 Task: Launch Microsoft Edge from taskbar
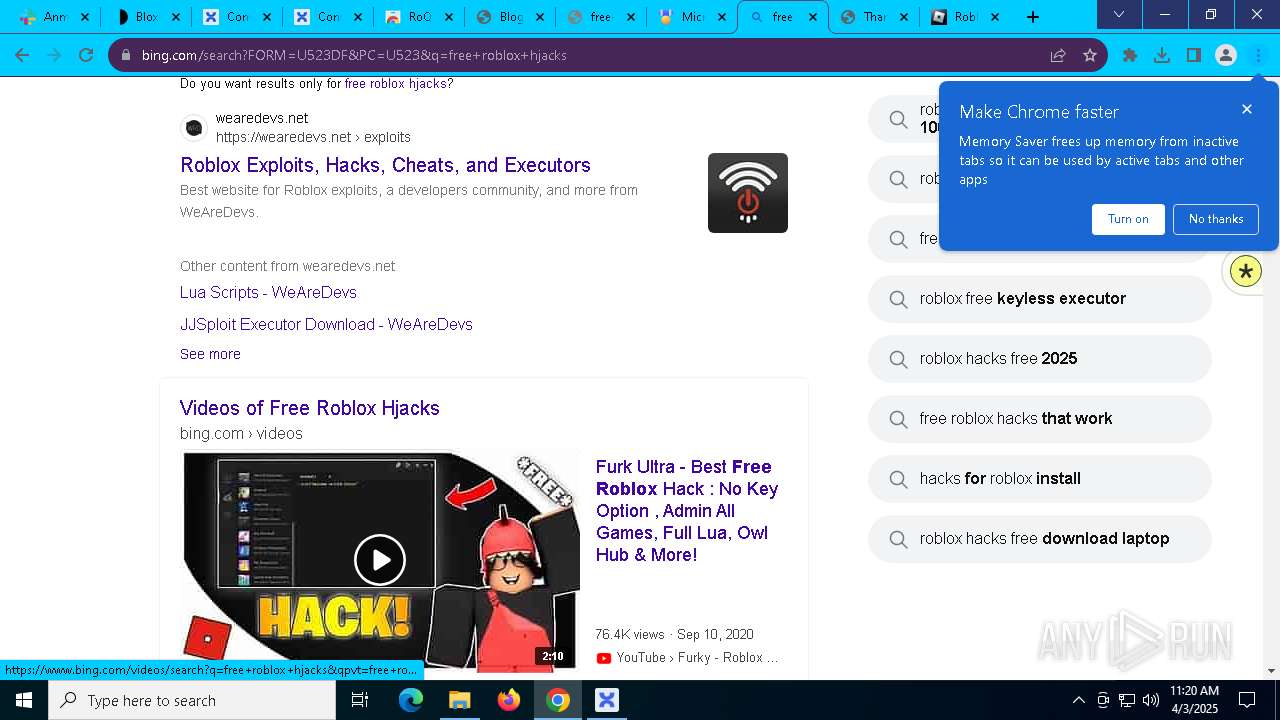(x=411, y=700)
